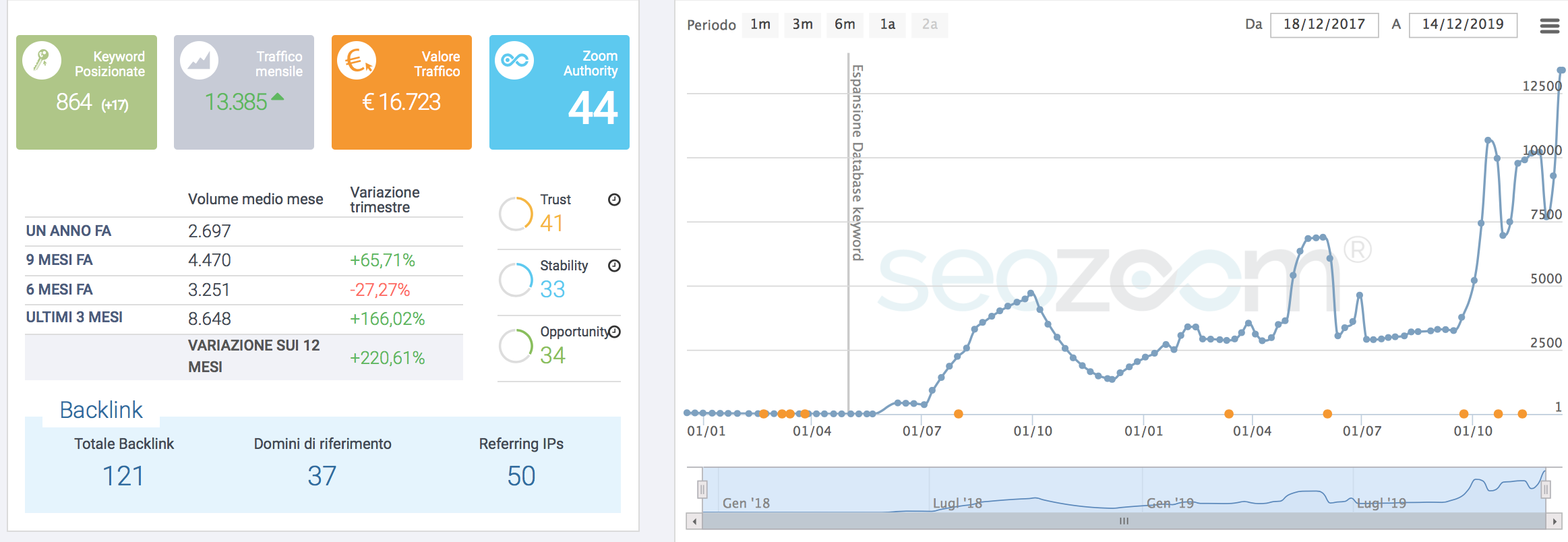The height and width of the screenshot is (542, 1568).
Task: Click the -27,27% variation value
Action: point(380,290)
